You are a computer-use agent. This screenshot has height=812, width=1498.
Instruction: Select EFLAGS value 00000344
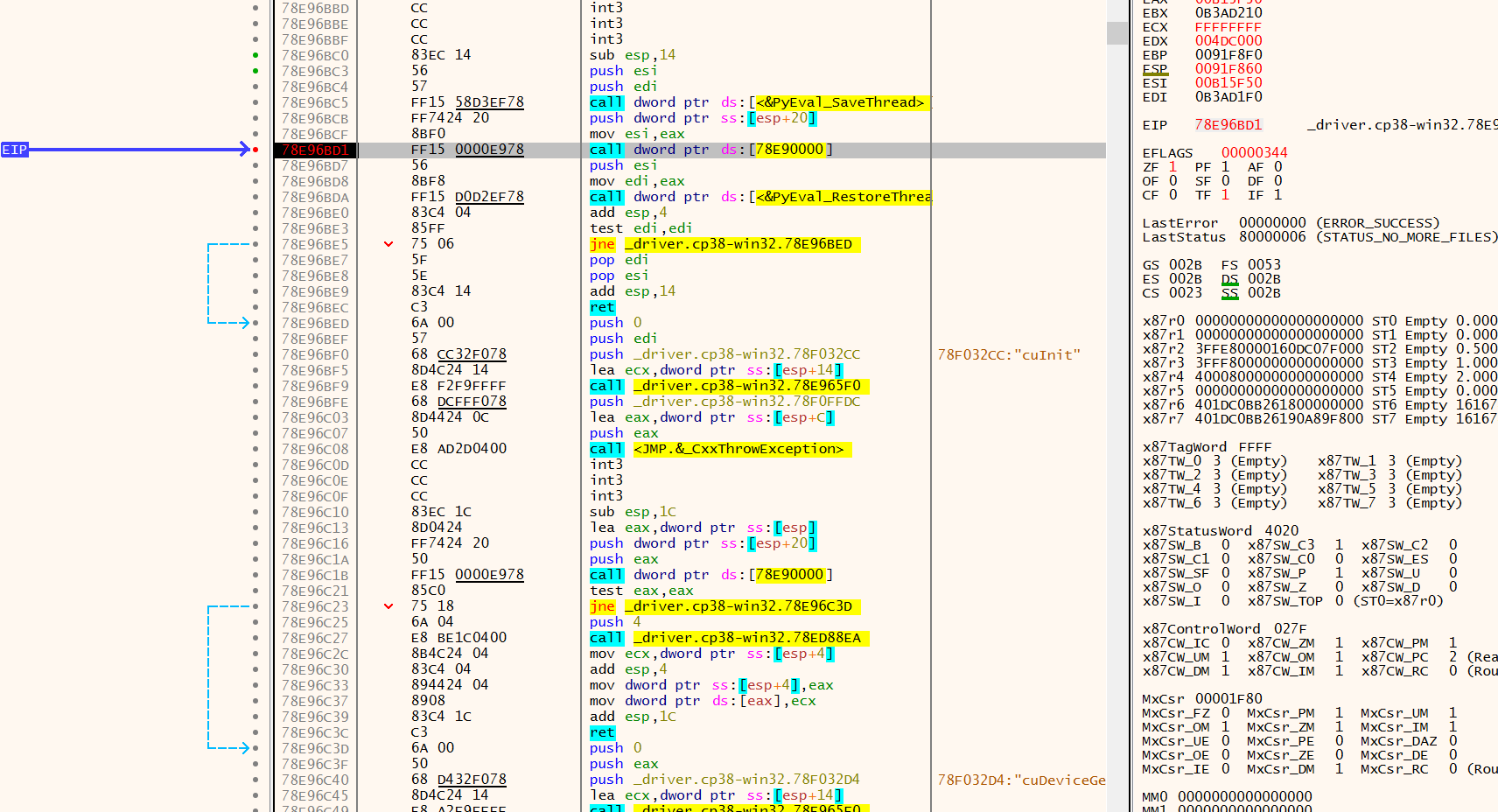point(1255,153)
